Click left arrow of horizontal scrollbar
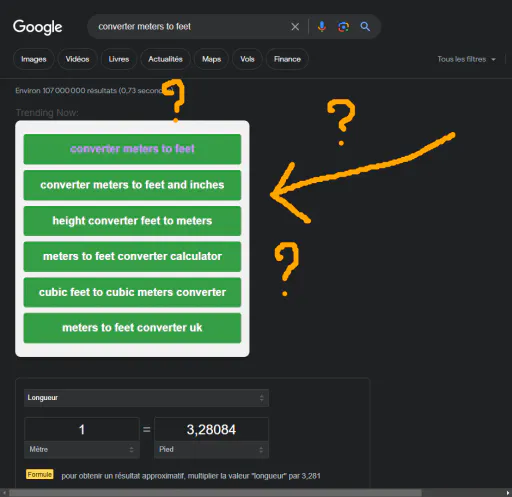The height and width of the screenshot is (497, 512). 4,493
